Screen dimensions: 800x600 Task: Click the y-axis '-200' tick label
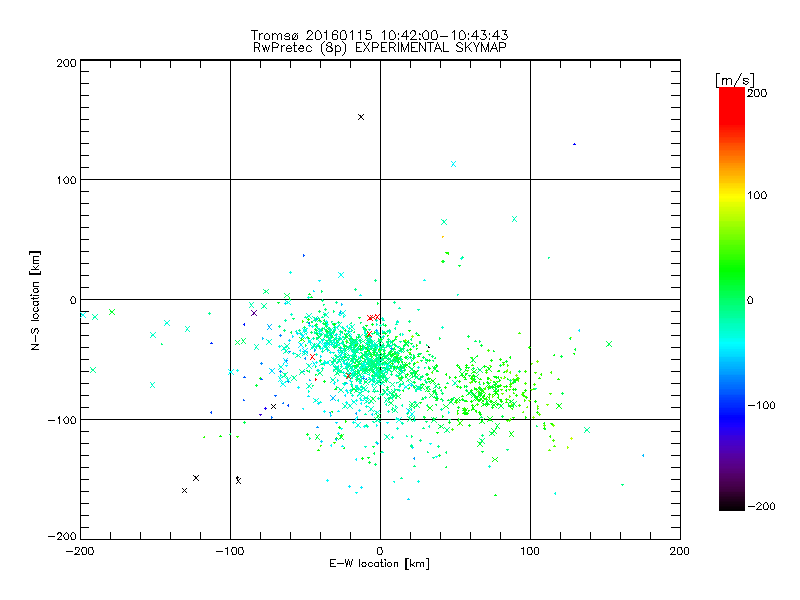click(62, 536)
